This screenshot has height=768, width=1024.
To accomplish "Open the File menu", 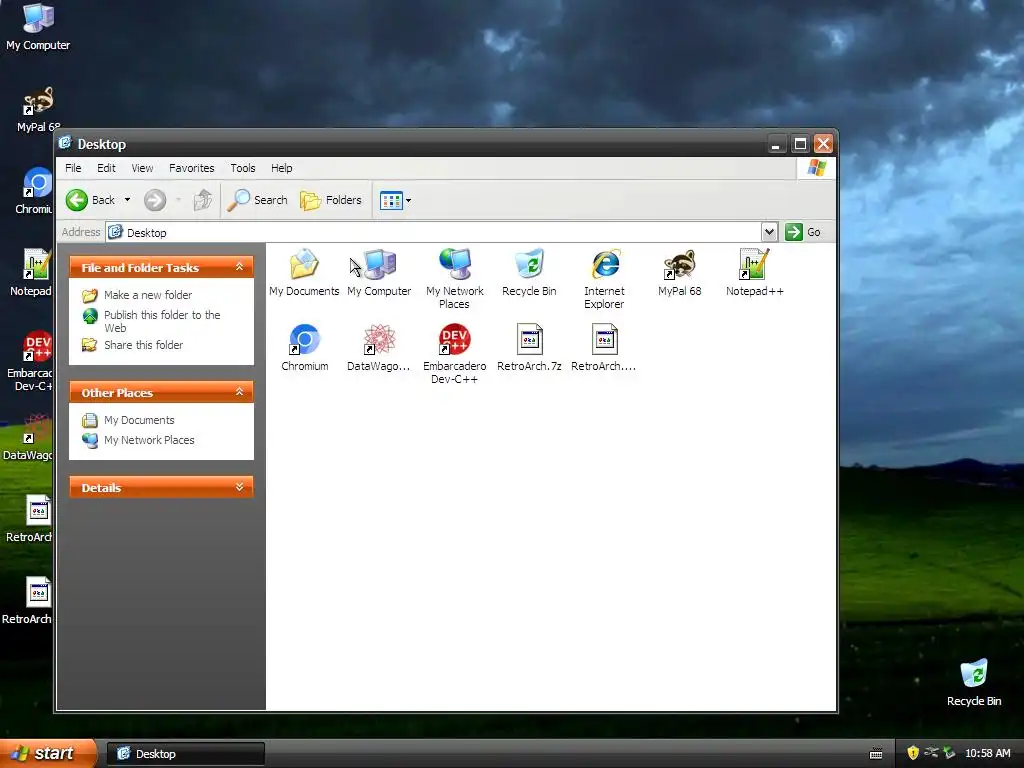I will (x=73, y=168).
